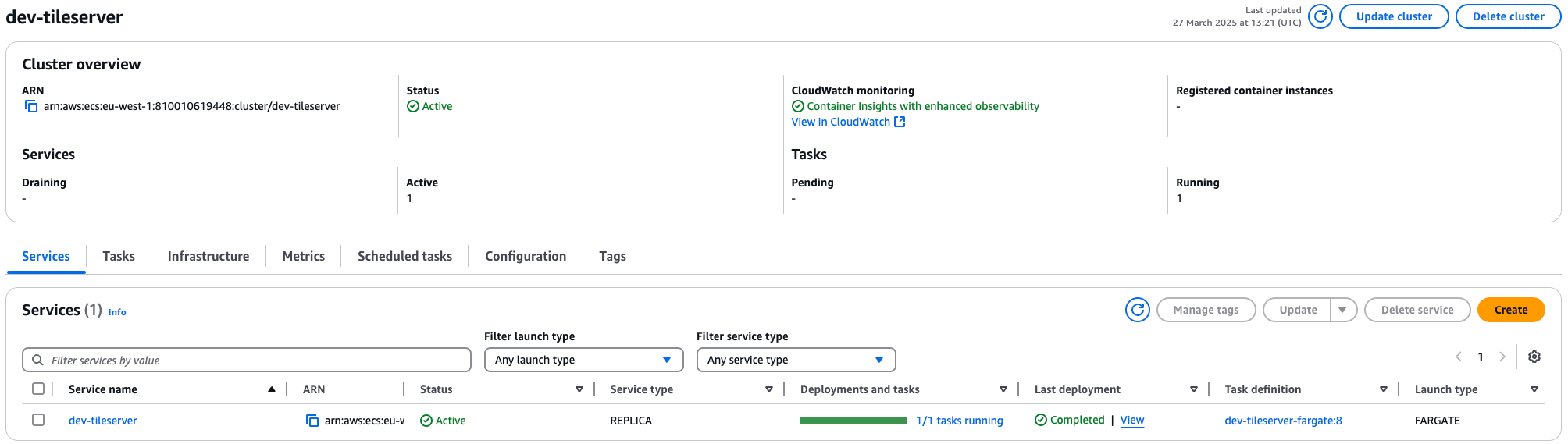Click the Create service button

[x=1511, y=310]
